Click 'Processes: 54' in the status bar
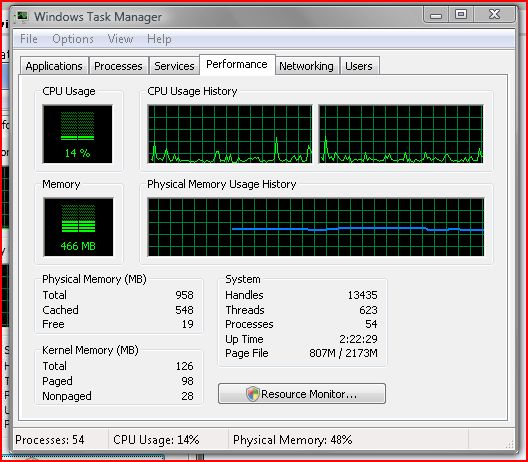This screenshot has height=462, width=528. [x=50, y=440]
